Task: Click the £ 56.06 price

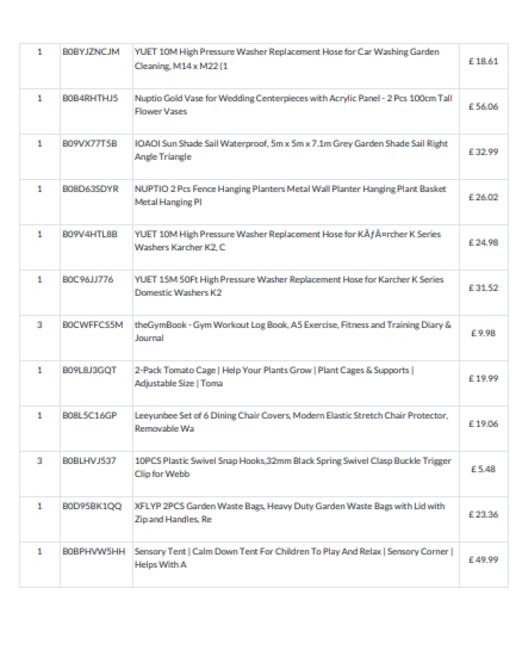Action: tap(483, 107)
